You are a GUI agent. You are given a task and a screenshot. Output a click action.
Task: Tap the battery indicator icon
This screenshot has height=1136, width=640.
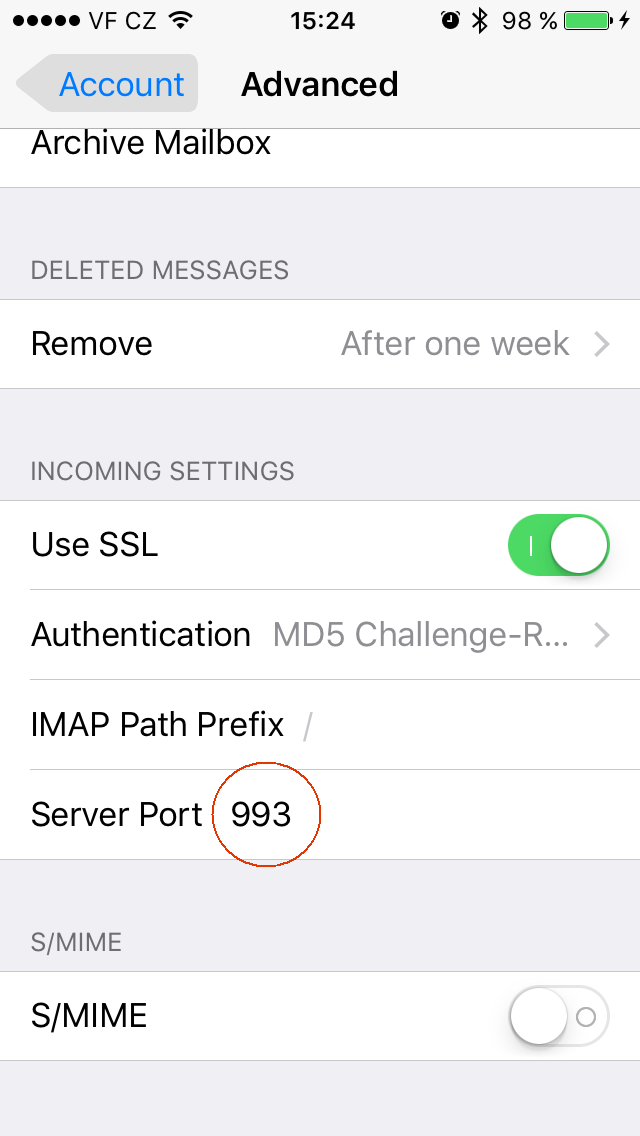pyautogui.click(x=589, y=20)
